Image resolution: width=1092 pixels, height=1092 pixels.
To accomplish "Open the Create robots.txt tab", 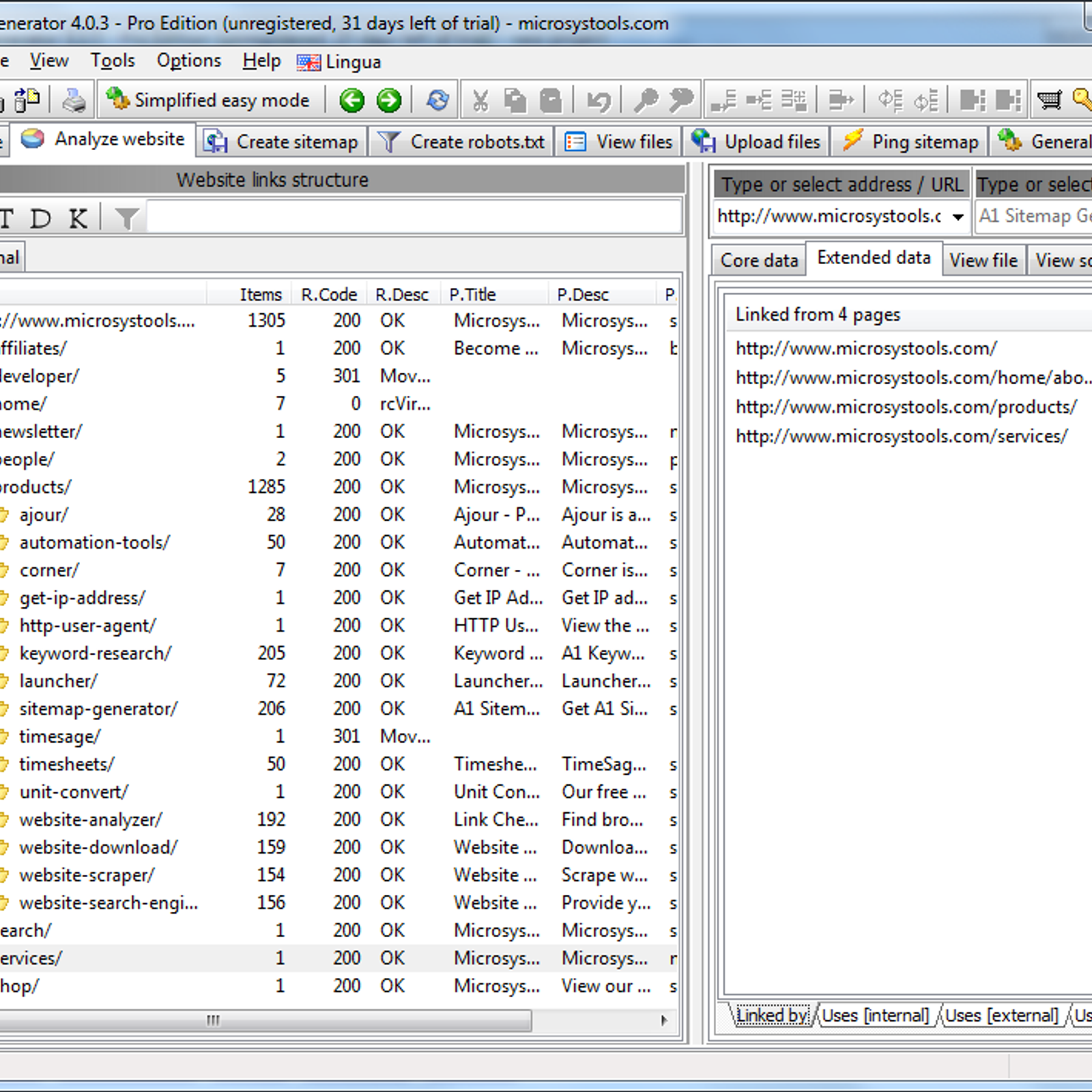I will click(461, 142).
